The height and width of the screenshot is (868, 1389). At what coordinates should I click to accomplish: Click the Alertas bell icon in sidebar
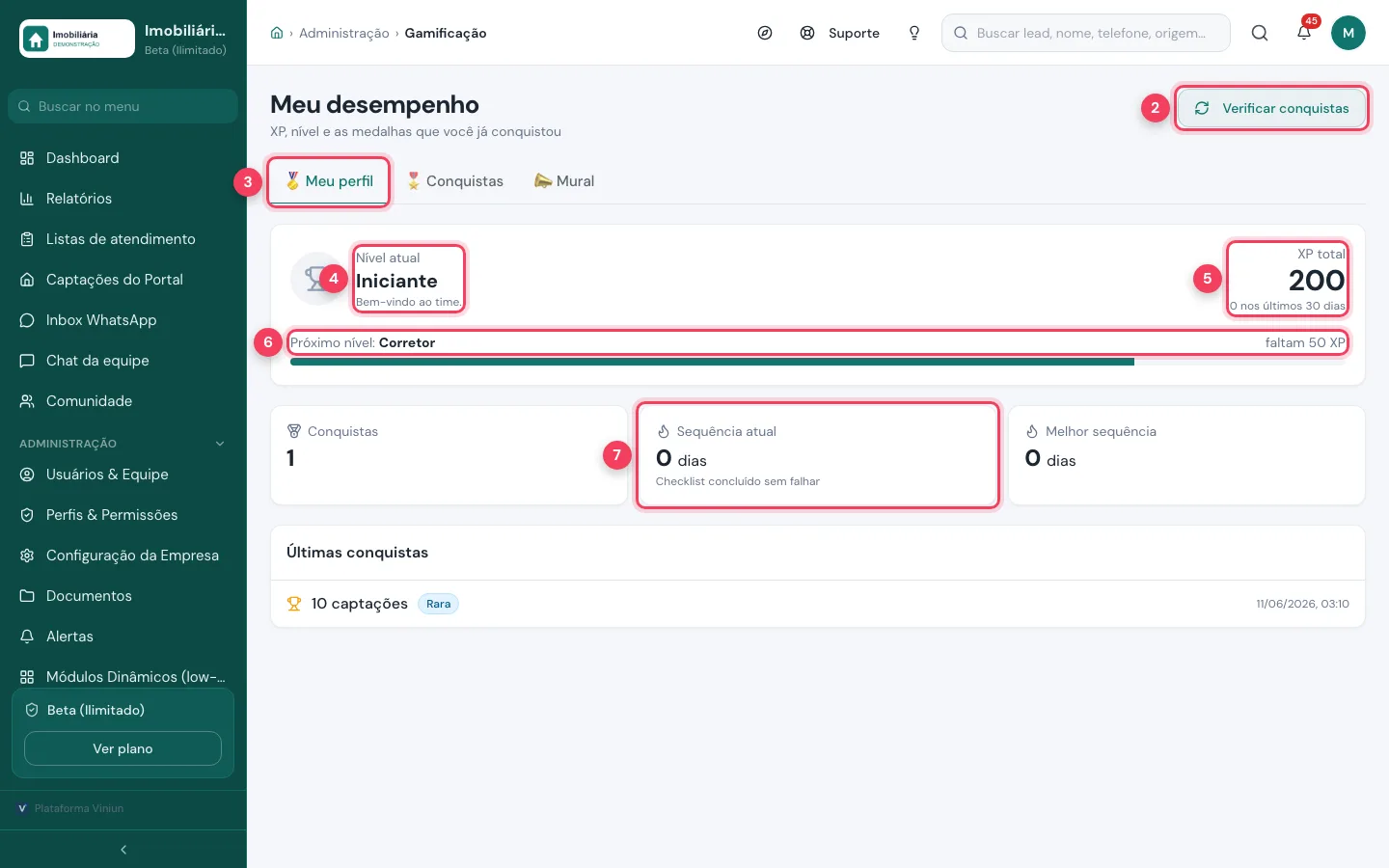coord(27,637)
